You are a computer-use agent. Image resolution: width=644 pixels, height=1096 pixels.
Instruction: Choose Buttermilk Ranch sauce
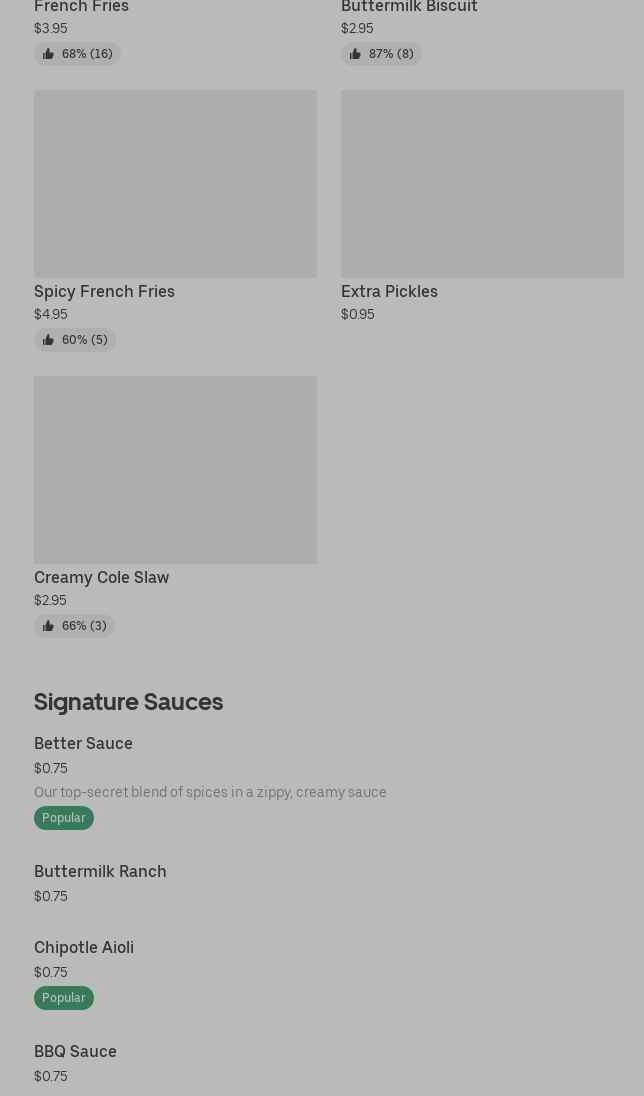coord(100,871)
